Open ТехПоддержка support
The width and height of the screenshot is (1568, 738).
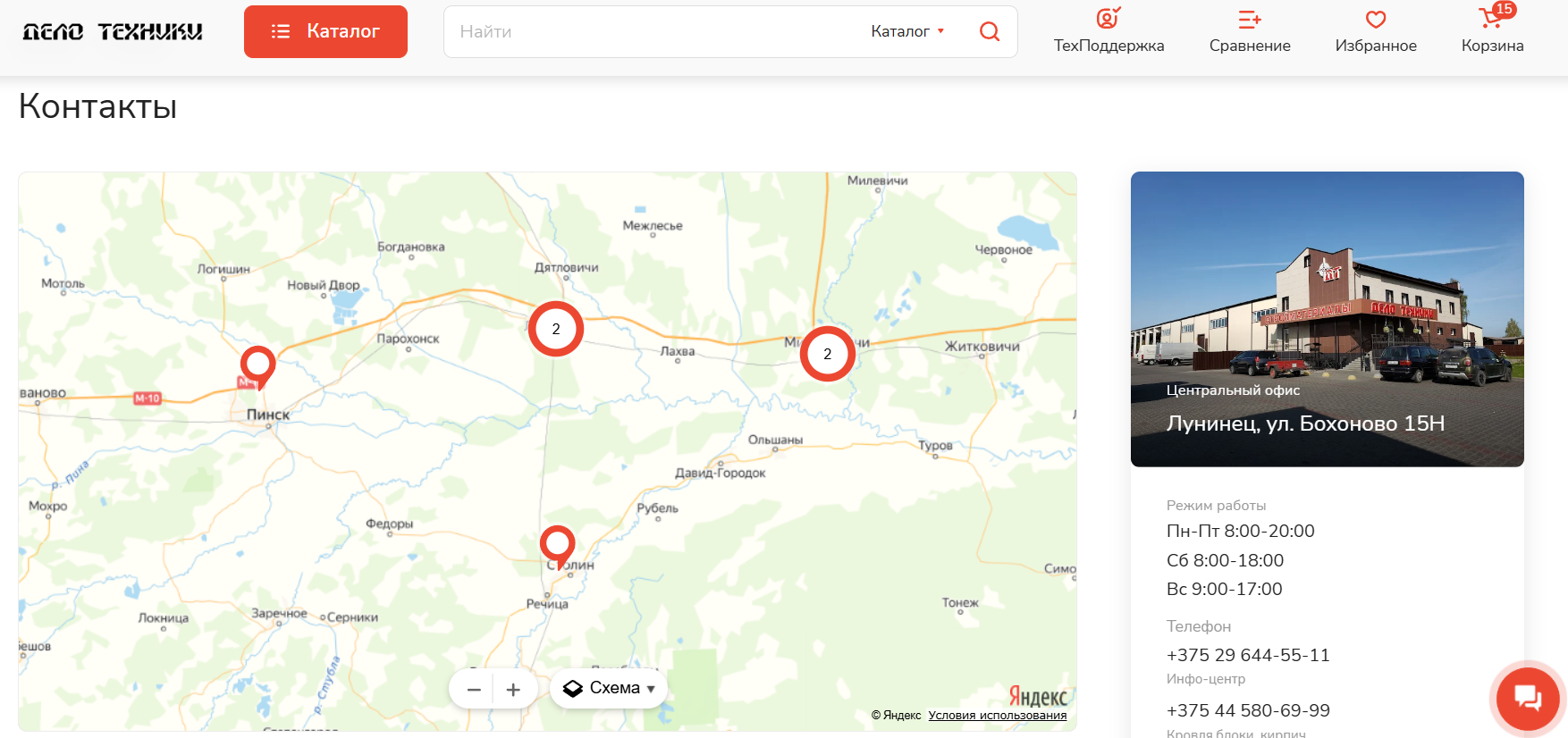(x=1109, y=31)
